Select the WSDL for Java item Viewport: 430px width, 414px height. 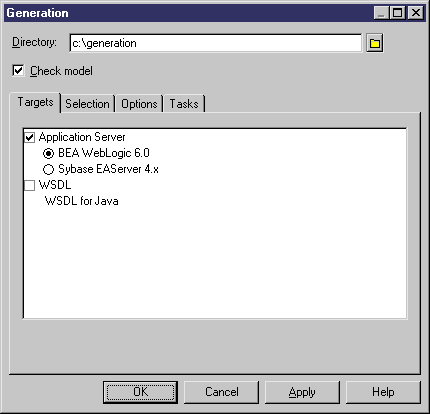(x=82, y=201)
